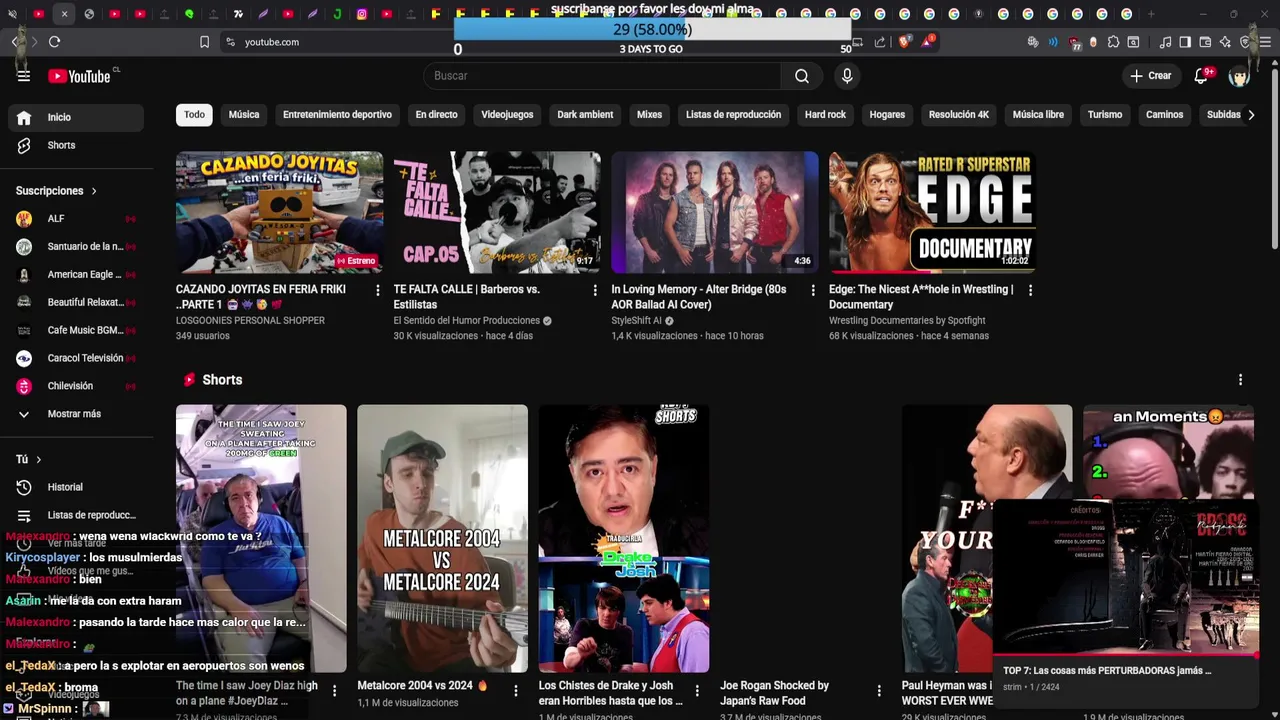Select the Videojuegos filter chip

click(x=507, y=115)
